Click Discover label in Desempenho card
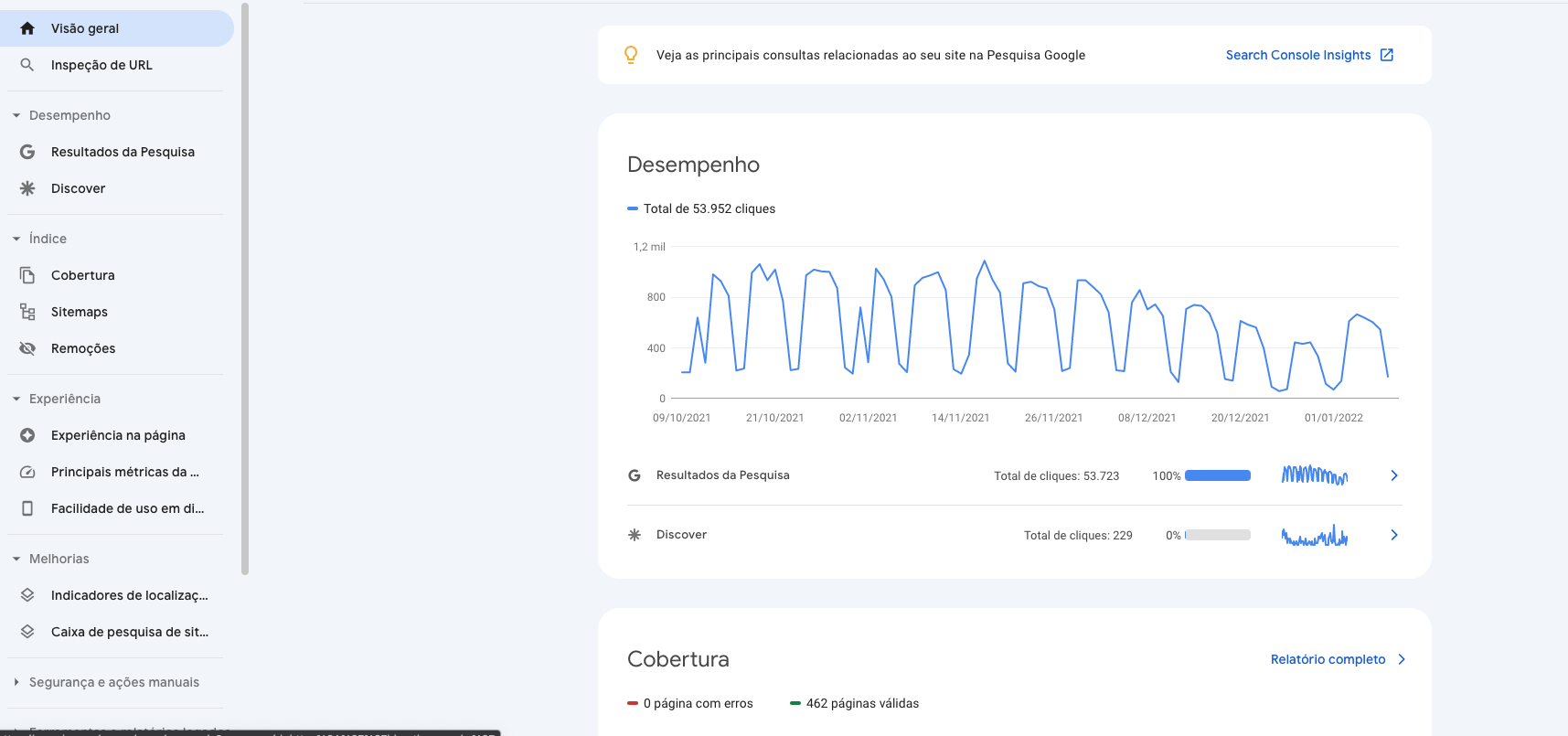The height and width of the screenshot is (736, 1568). pos(681,535)
